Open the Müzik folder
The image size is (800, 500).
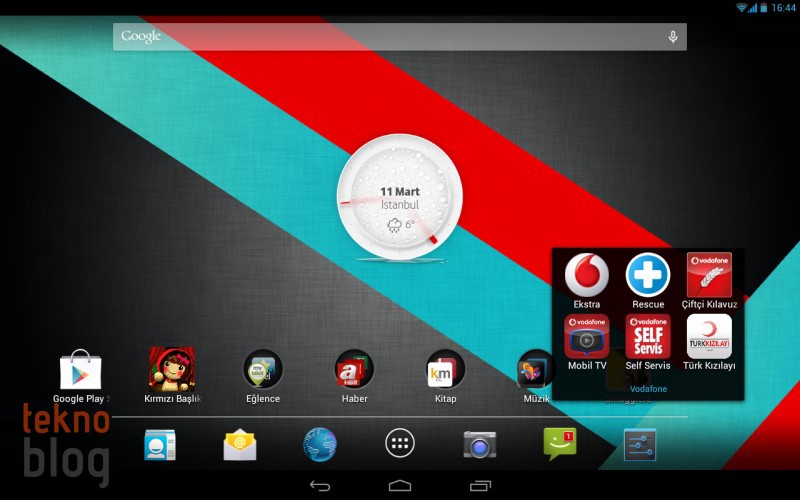(535, 371)
